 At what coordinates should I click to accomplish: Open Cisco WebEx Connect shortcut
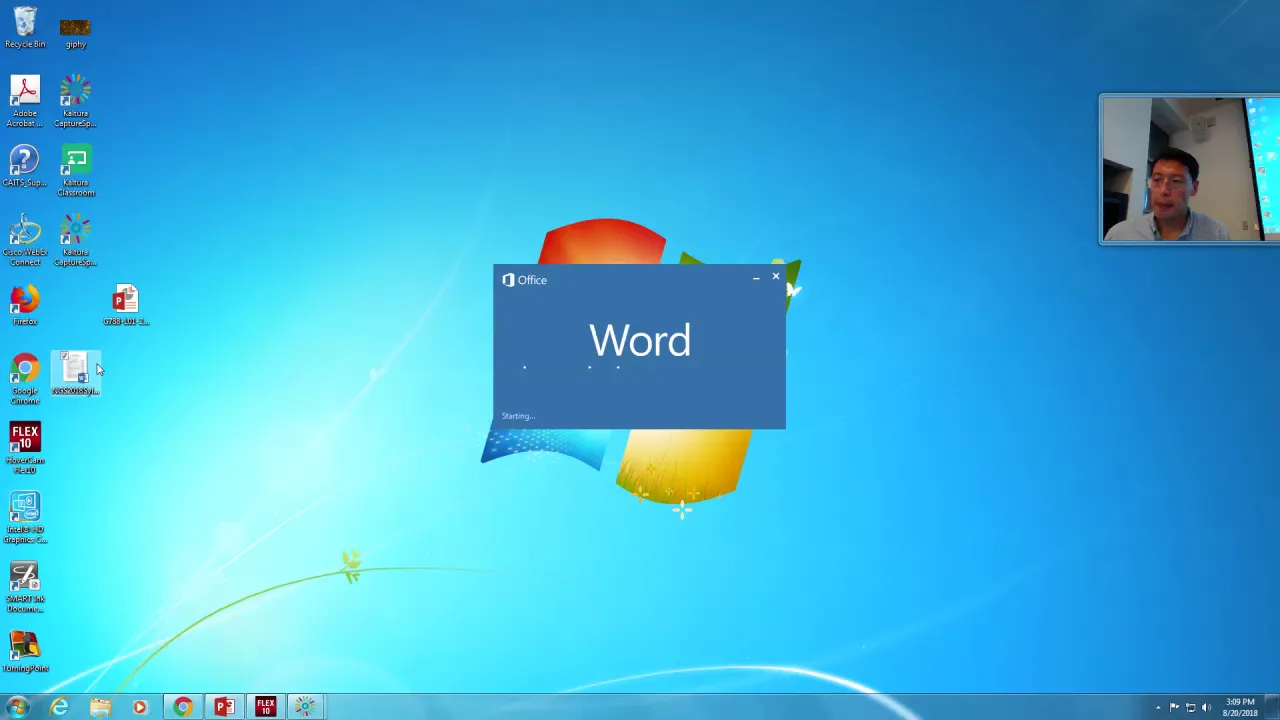click(25, 240)
